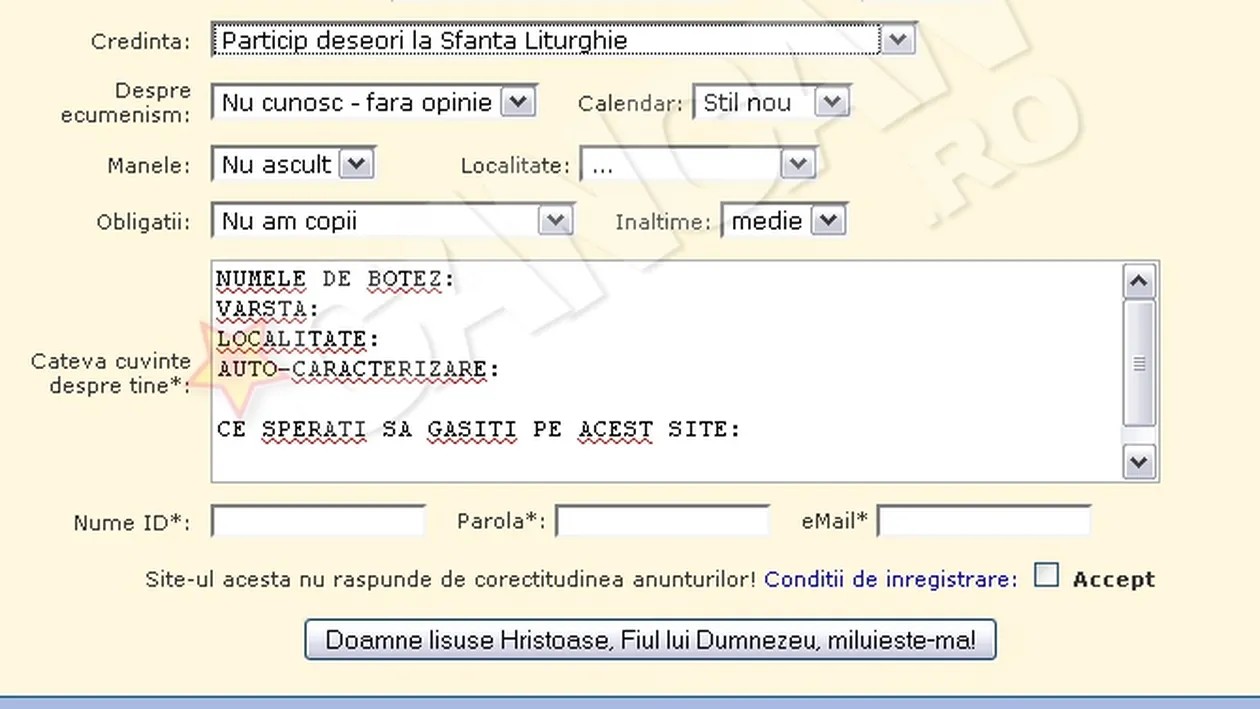Click the textarea scrollbar down arrow

[1139, 462]
